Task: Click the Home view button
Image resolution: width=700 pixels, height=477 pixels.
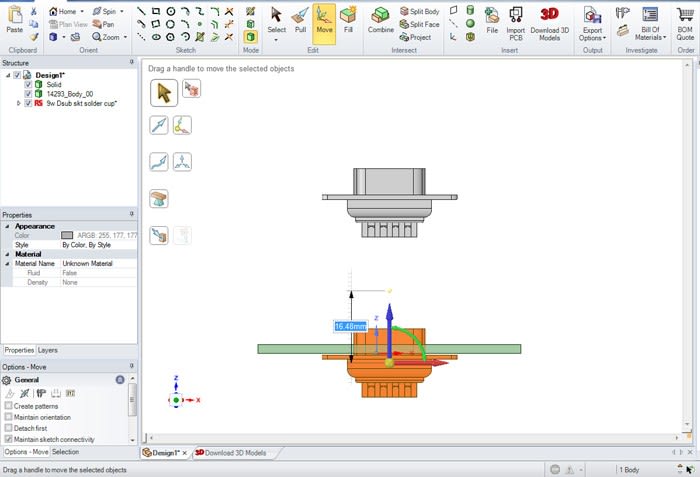Action: (x=62, y=12)
